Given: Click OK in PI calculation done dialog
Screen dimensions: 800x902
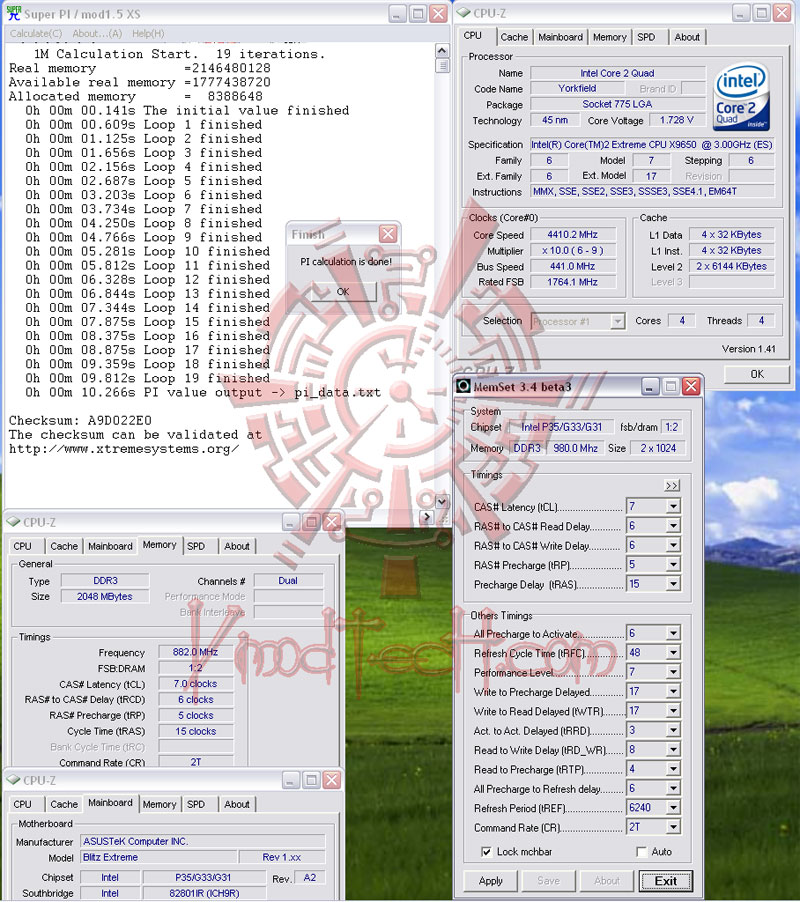Looking at the screenshot, I should click(x=343, y=292).
